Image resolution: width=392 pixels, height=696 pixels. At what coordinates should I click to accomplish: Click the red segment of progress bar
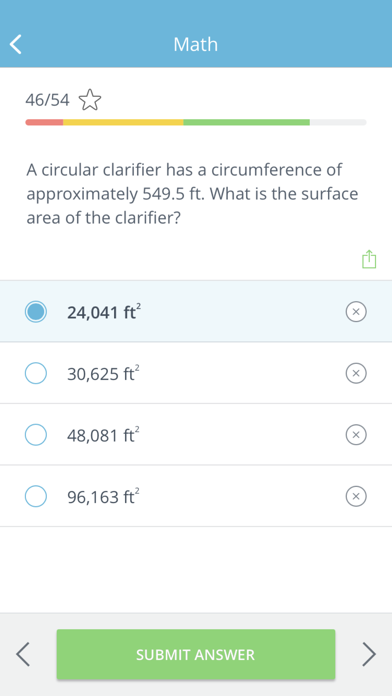(x=44, y=122)
